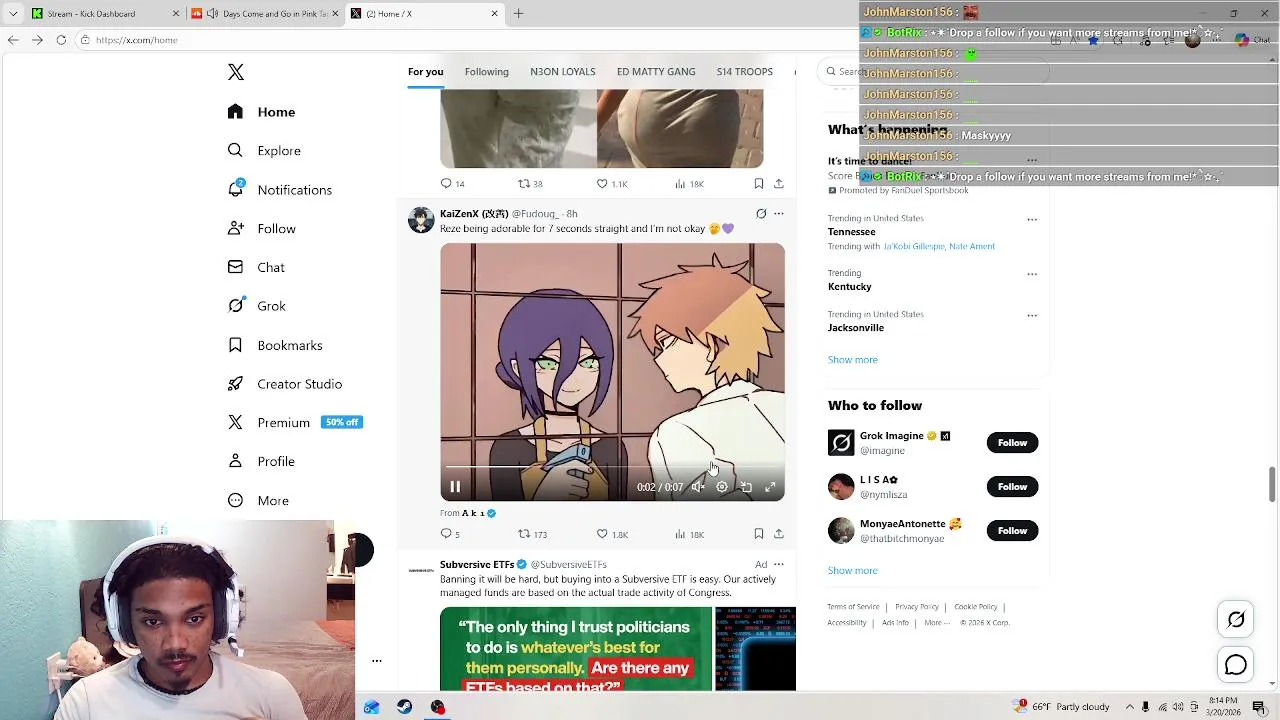Viewport: 1280px width, 720px height.
Task: Open options for Jacksonville trend
Action: click(1032, 316)
